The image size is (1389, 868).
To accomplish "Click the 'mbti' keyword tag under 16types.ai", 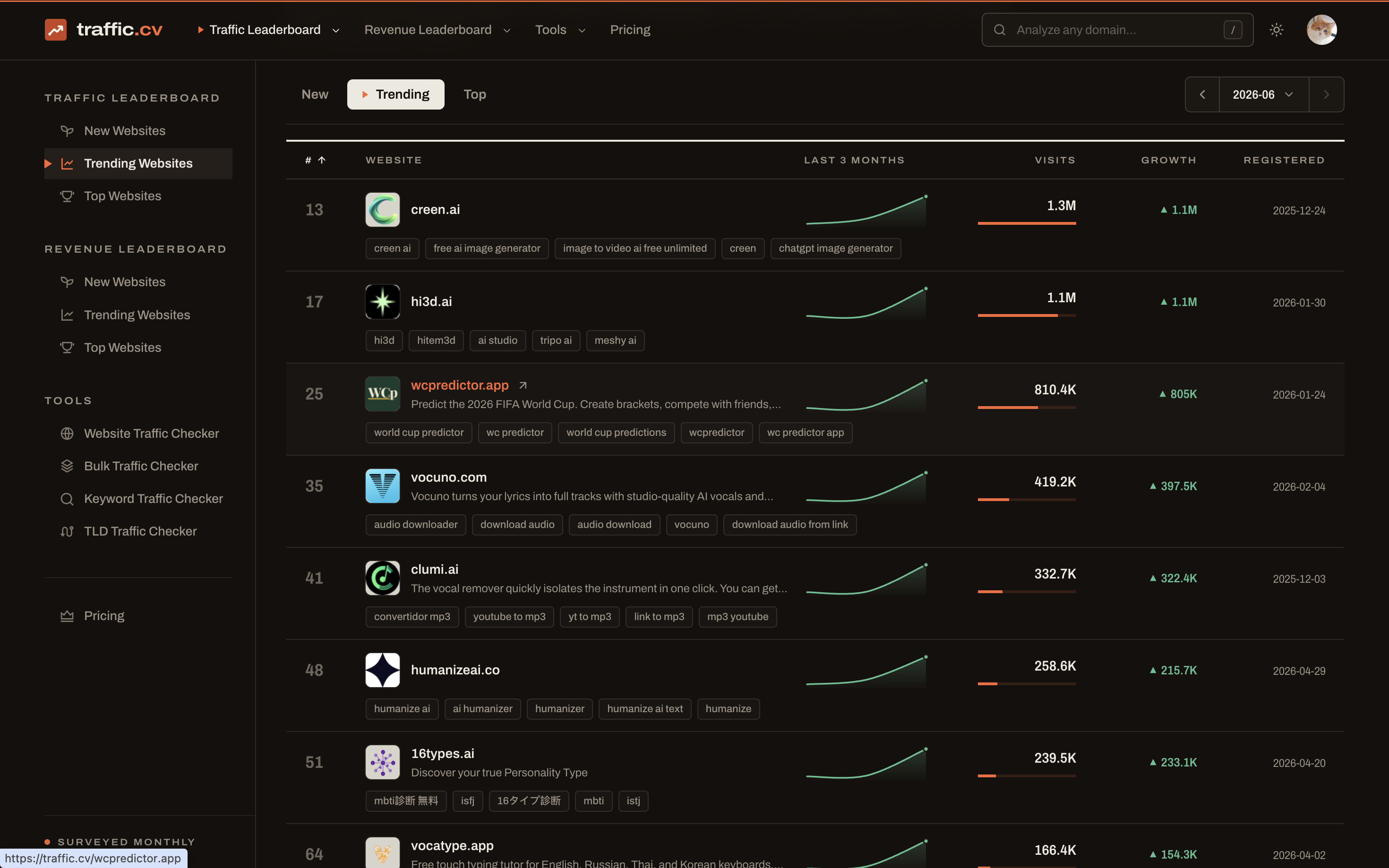I will [593, 801].
